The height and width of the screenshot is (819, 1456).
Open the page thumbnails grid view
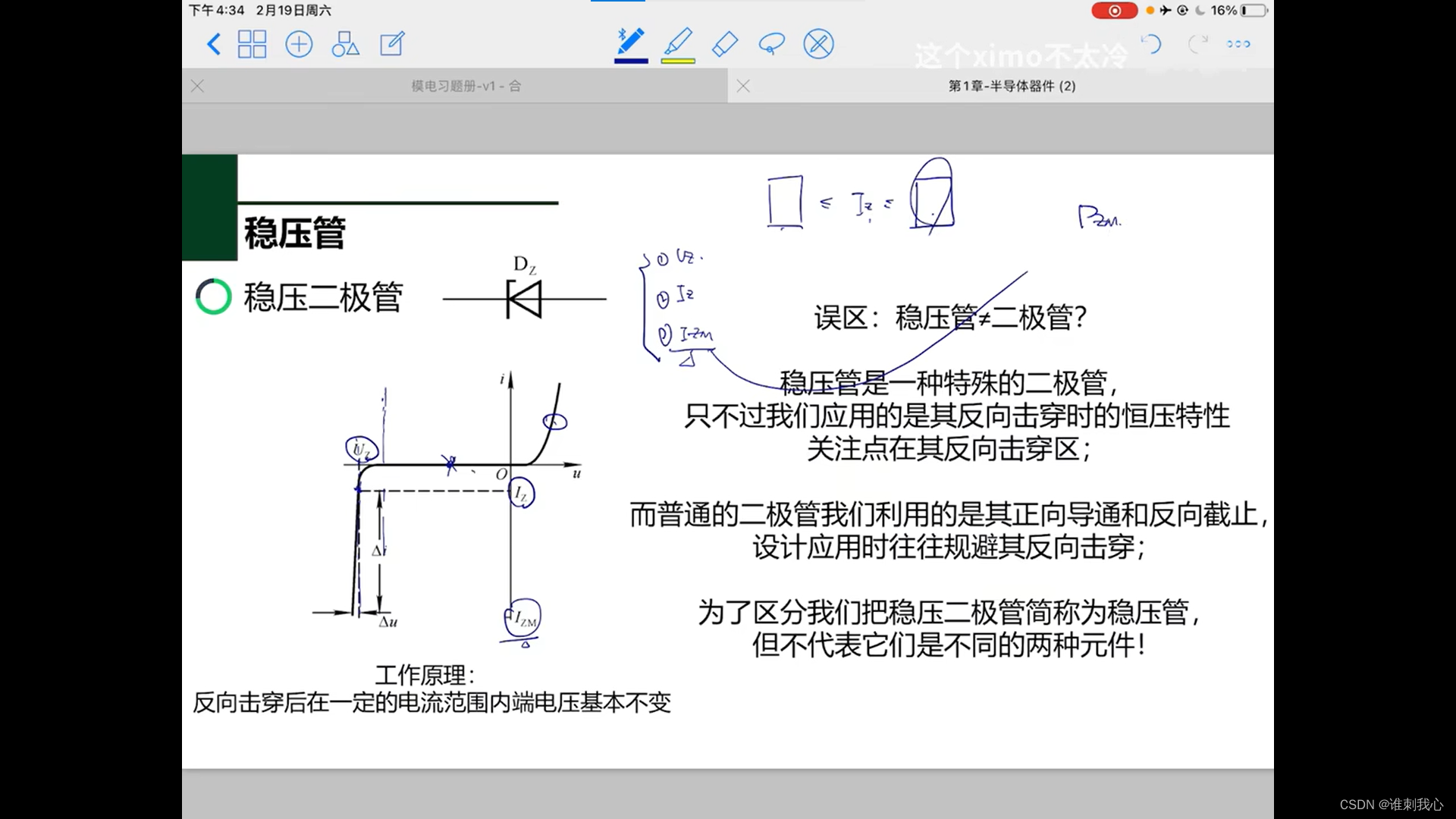click(252, 44)
